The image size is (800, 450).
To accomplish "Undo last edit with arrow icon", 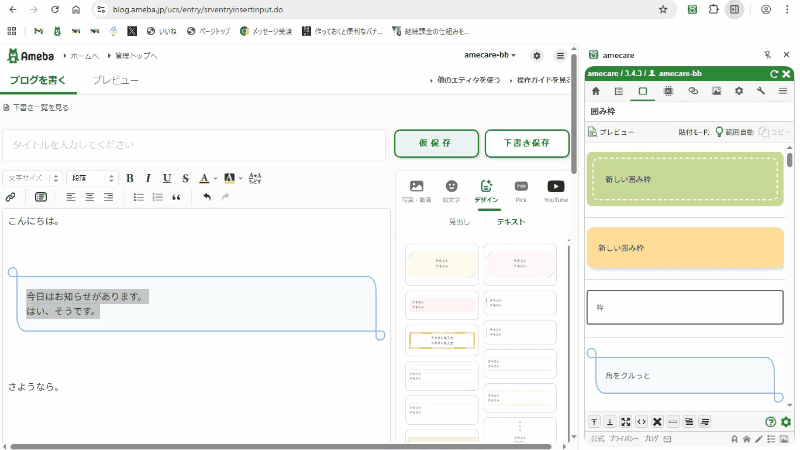I will point(206,197).
